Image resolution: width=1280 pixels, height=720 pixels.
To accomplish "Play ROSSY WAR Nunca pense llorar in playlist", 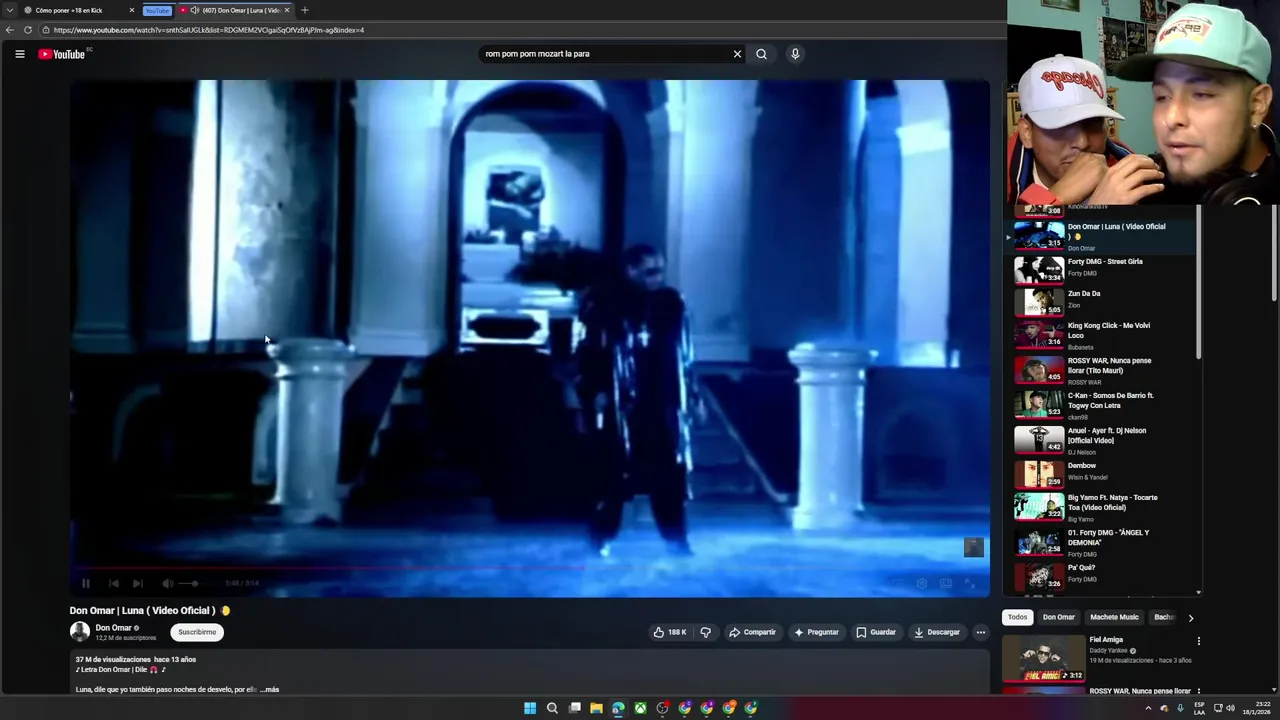I will click(1100, 370).
